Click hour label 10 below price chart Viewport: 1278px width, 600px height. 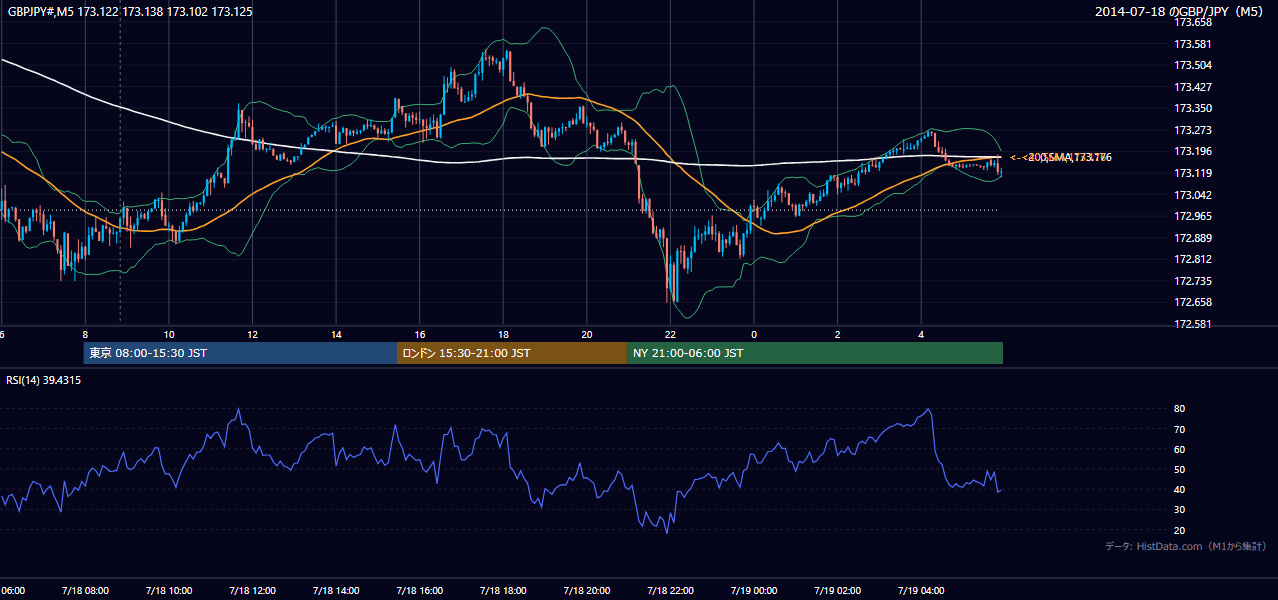click(169, 334)
